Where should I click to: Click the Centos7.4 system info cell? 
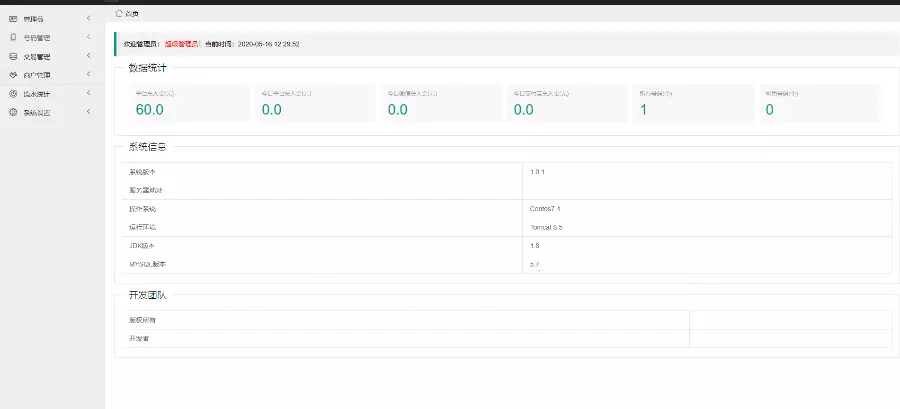(546, 209)
